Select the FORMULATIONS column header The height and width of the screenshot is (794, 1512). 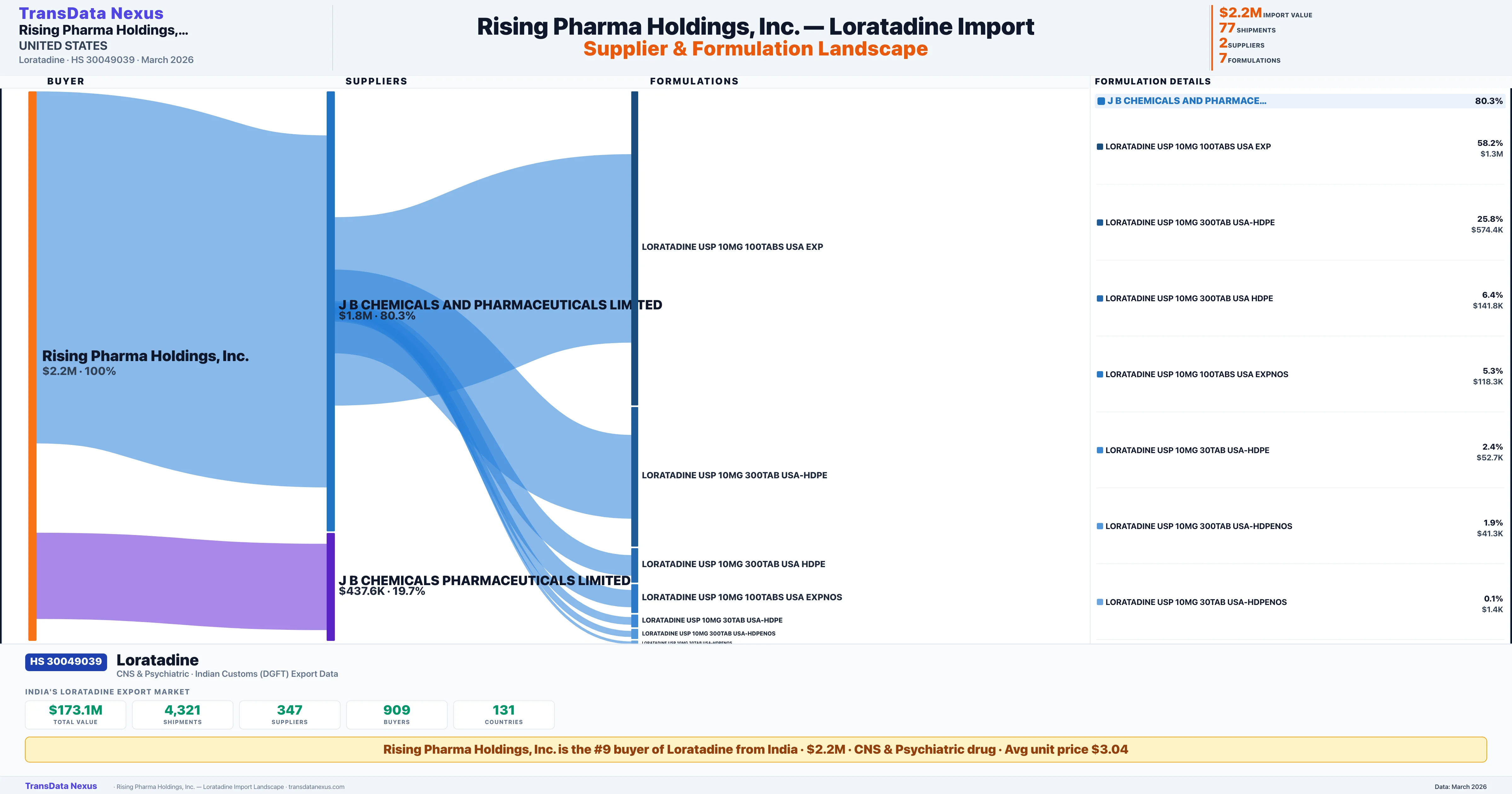click(x=694, y=81)
